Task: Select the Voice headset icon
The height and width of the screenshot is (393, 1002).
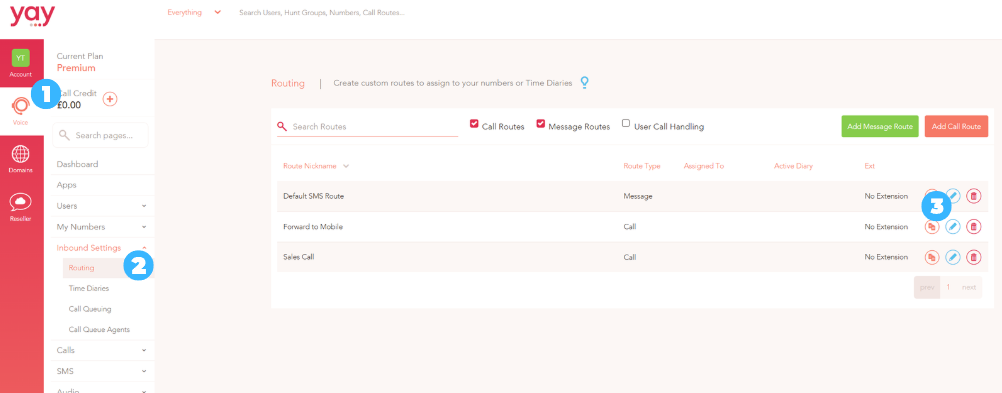Action: click(x=21, y=105)
